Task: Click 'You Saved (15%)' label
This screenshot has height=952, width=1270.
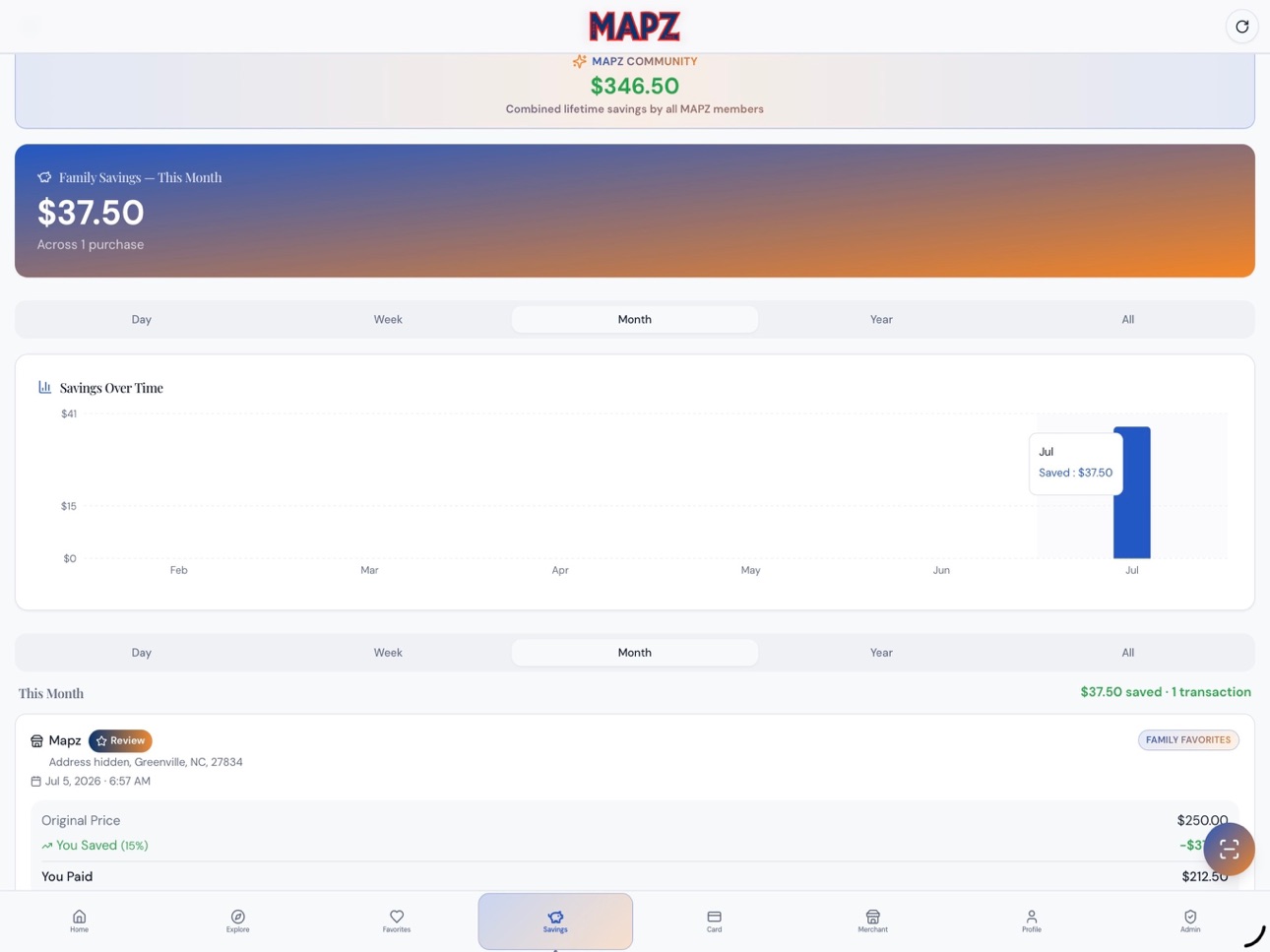Action: click(102, 846)
